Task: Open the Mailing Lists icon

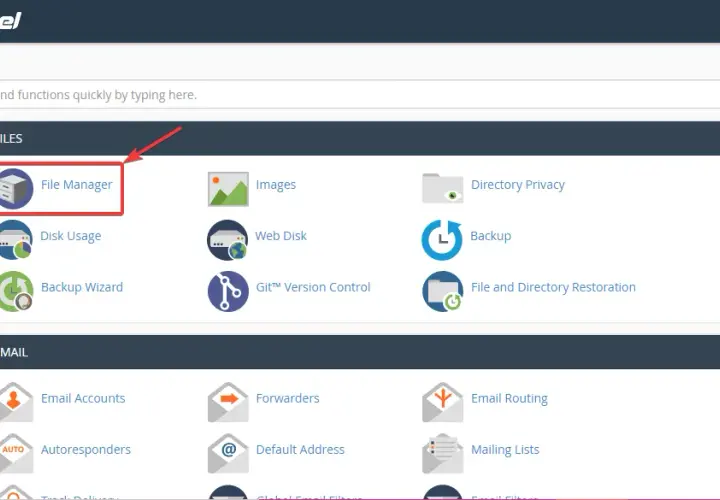Action: click(x=443, y=453)
